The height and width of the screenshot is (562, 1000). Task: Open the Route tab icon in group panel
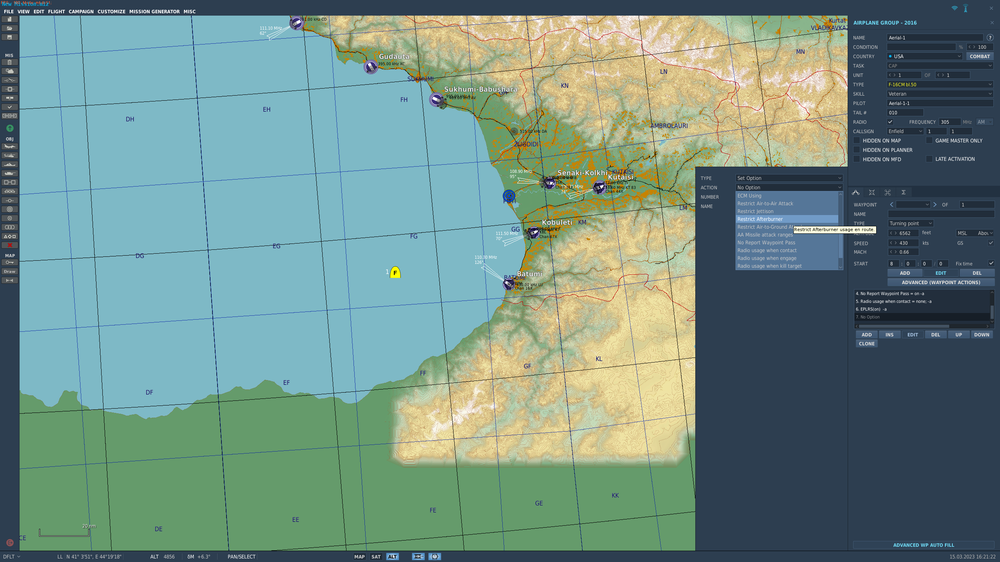pyautogui.click(x=856, y=192)
